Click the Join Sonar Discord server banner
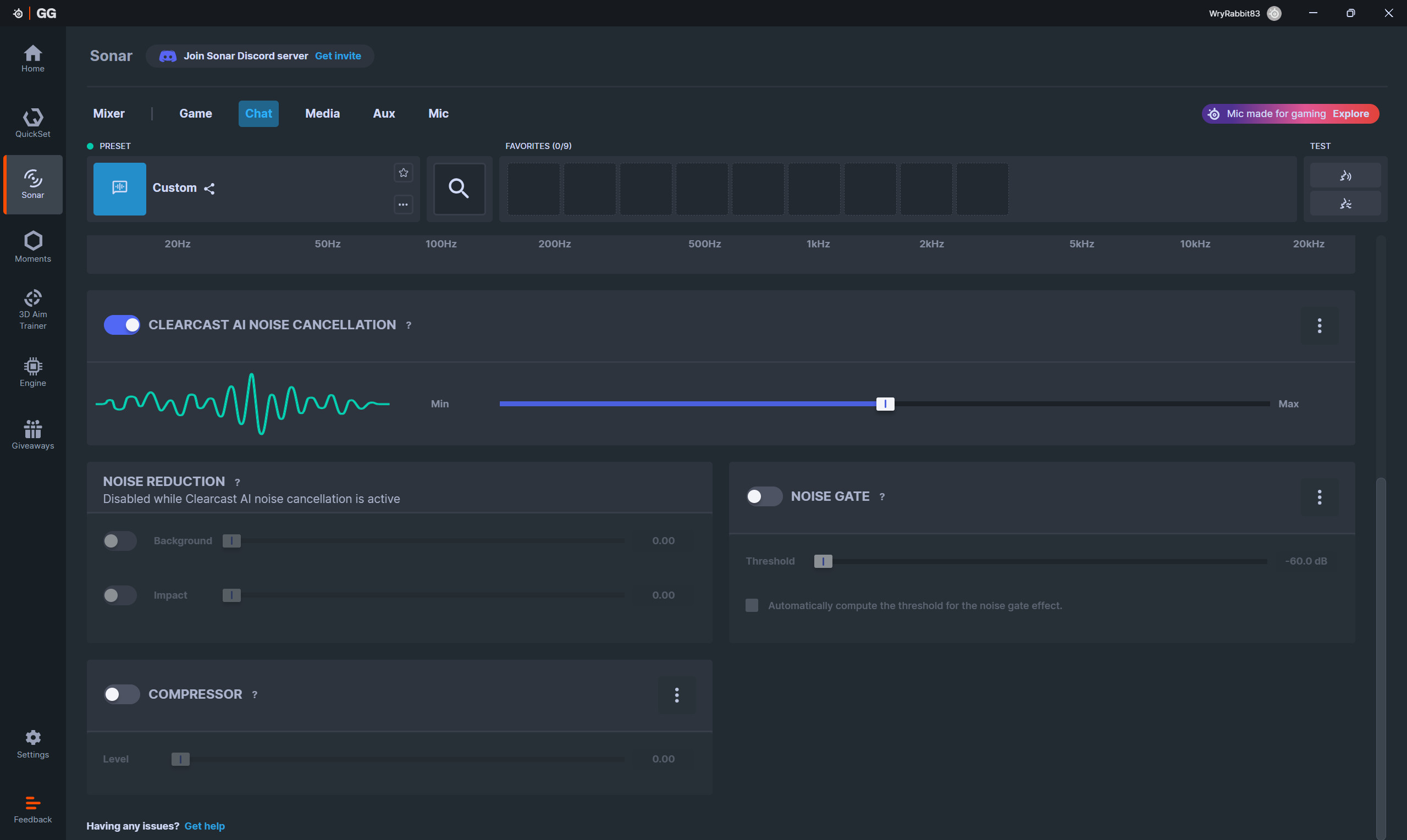This screenshot has height=840, width=1407. (260, 56)
